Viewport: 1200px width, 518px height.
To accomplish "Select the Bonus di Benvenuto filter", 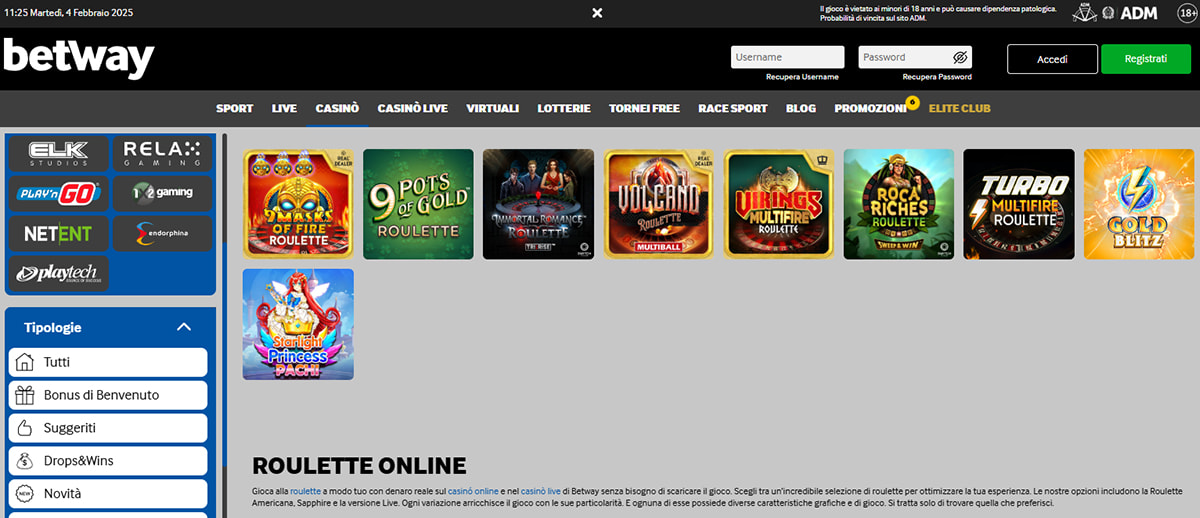I will [108, 395].
